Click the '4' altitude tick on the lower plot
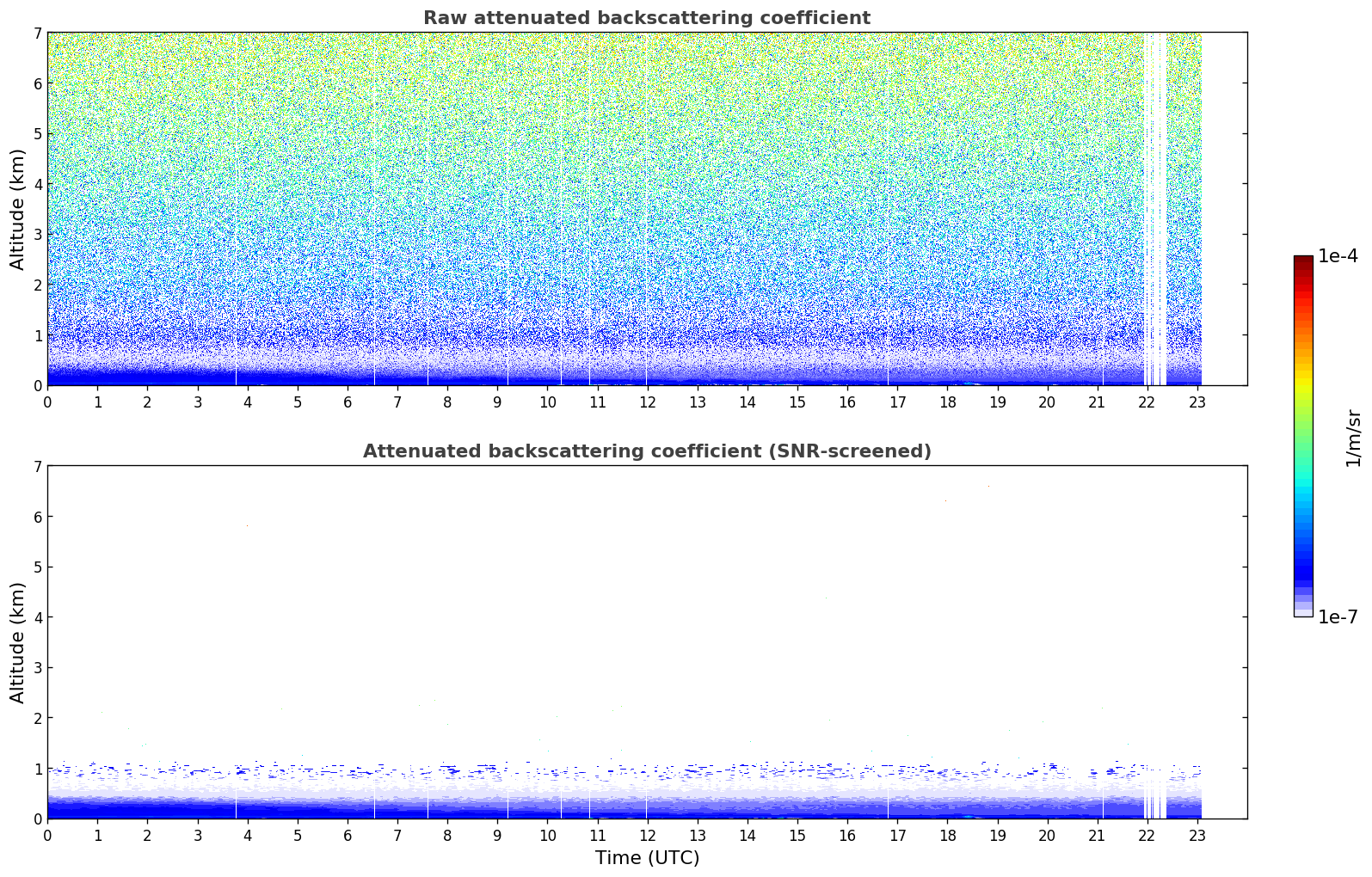 click(38, 617)
